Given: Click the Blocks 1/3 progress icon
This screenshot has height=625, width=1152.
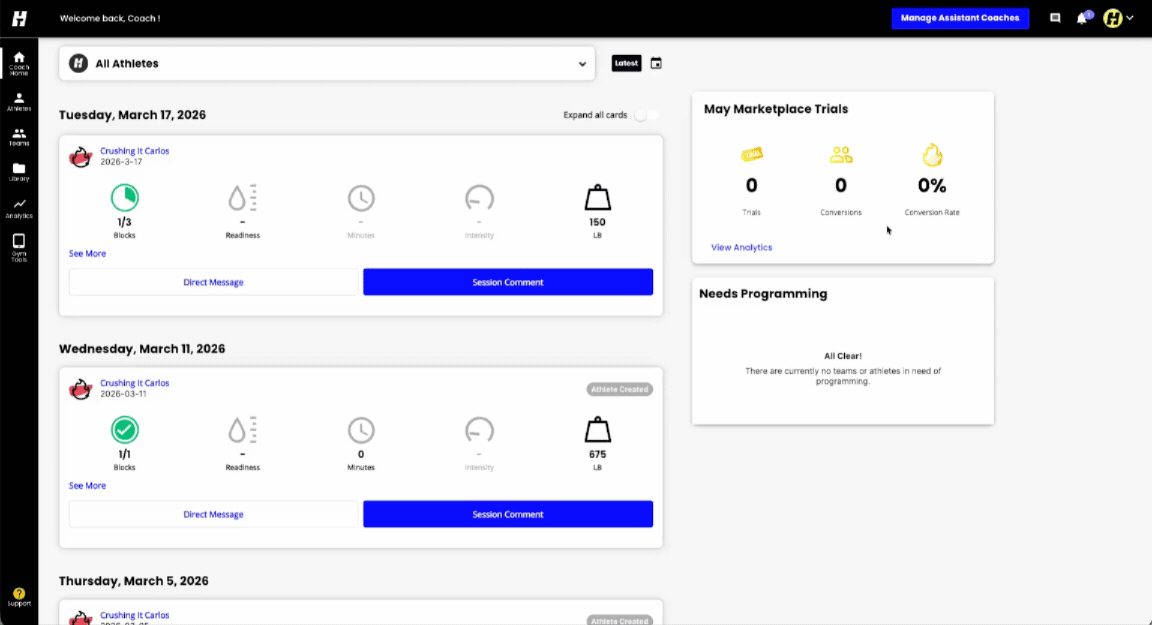Looking at the screenshot, I should [x=125, y=198].
